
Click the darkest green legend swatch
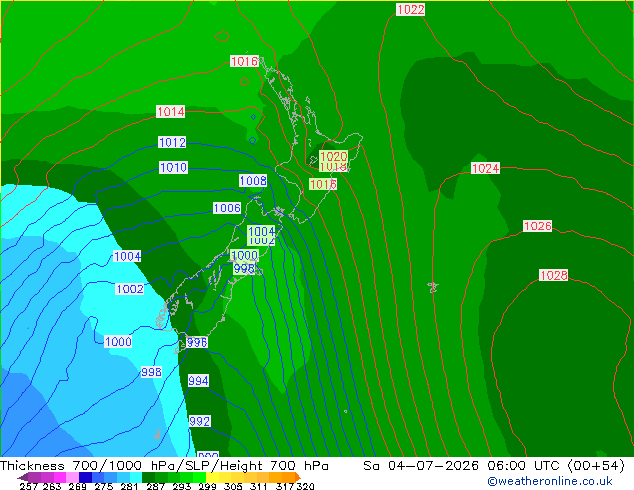click(148, 477)
